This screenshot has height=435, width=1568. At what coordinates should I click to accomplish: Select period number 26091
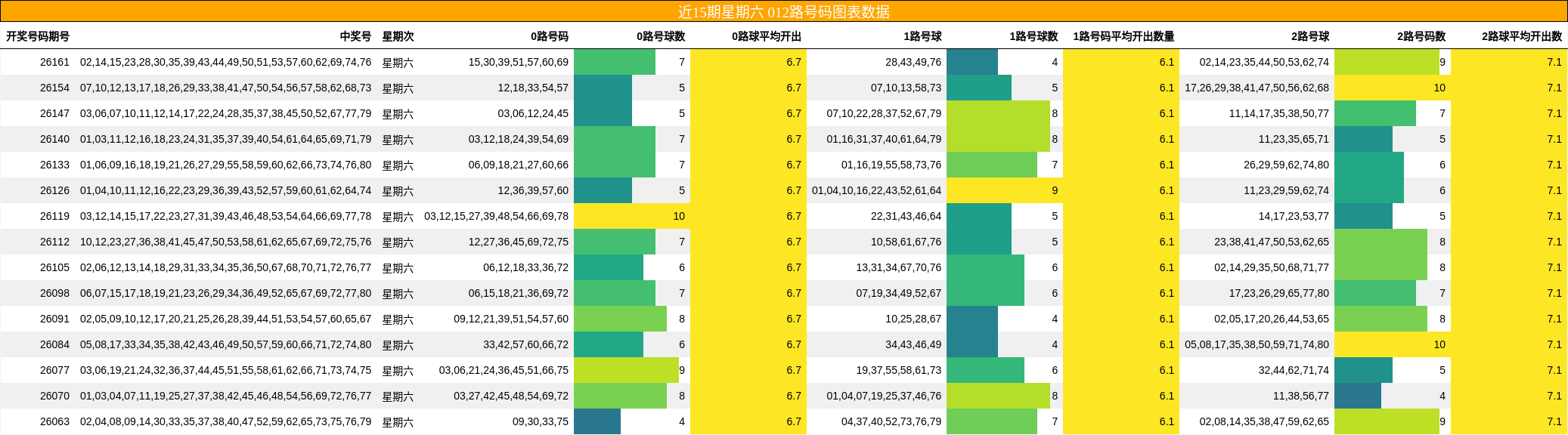click(54, 319)
